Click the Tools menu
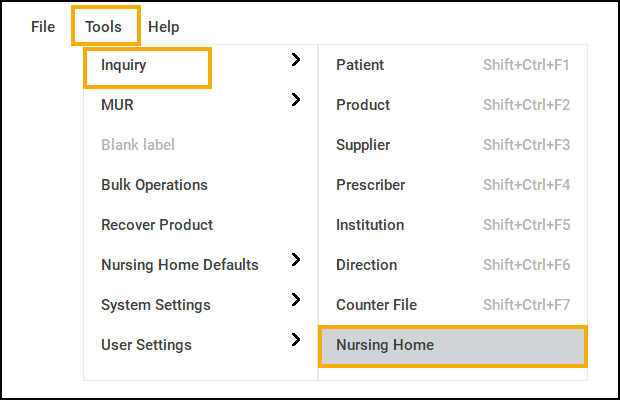 pos(104,27)
